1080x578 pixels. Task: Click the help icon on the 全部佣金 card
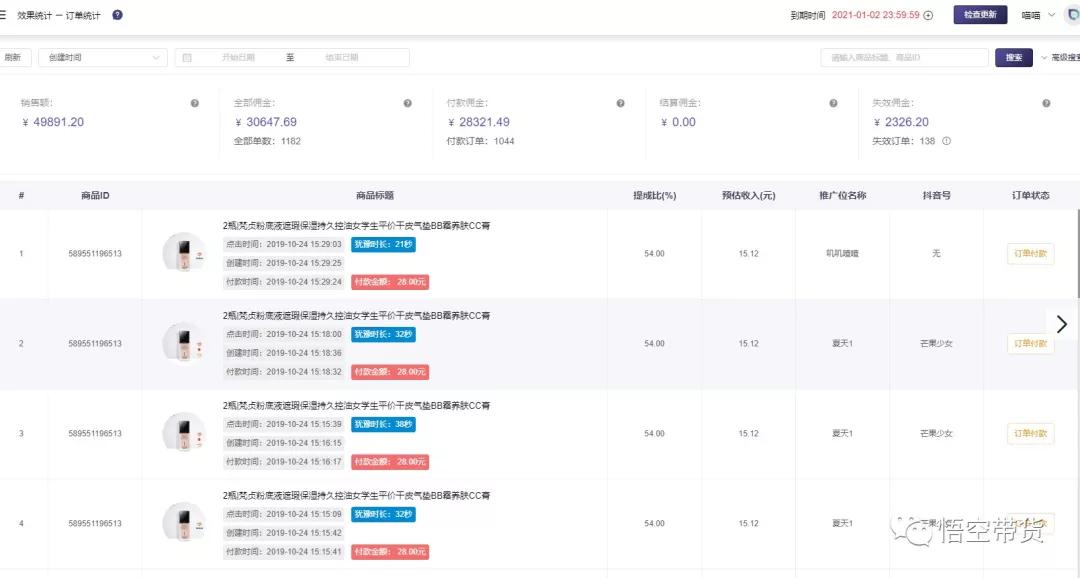(407, 103)
